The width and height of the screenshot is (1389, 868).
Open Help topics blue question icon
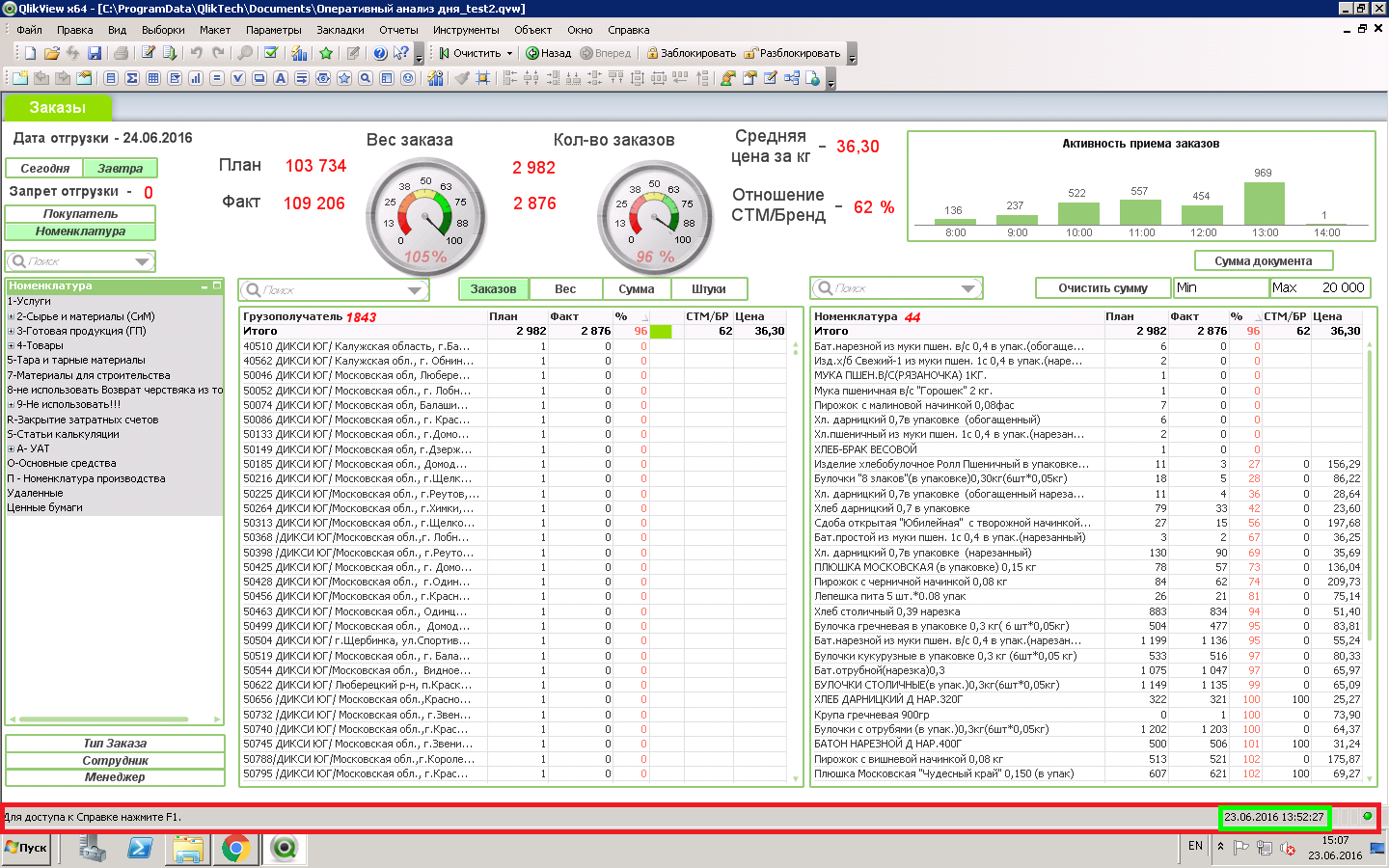tap(380, 53)
